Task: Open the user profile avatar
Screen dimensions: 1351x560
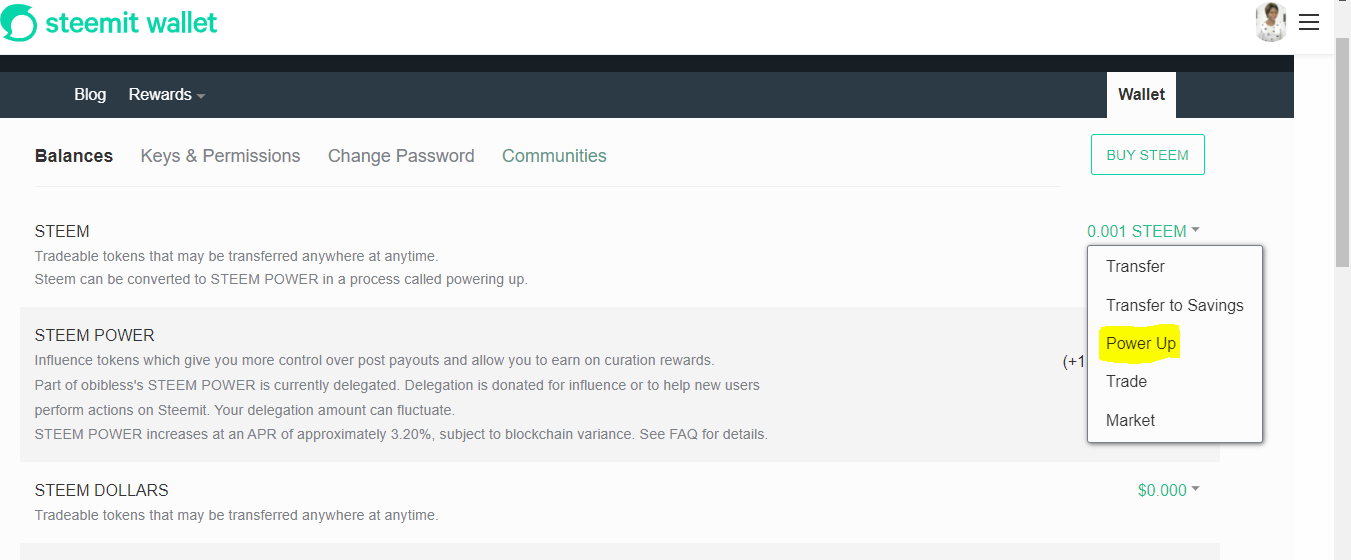Action: click(x=1270, y=22)
